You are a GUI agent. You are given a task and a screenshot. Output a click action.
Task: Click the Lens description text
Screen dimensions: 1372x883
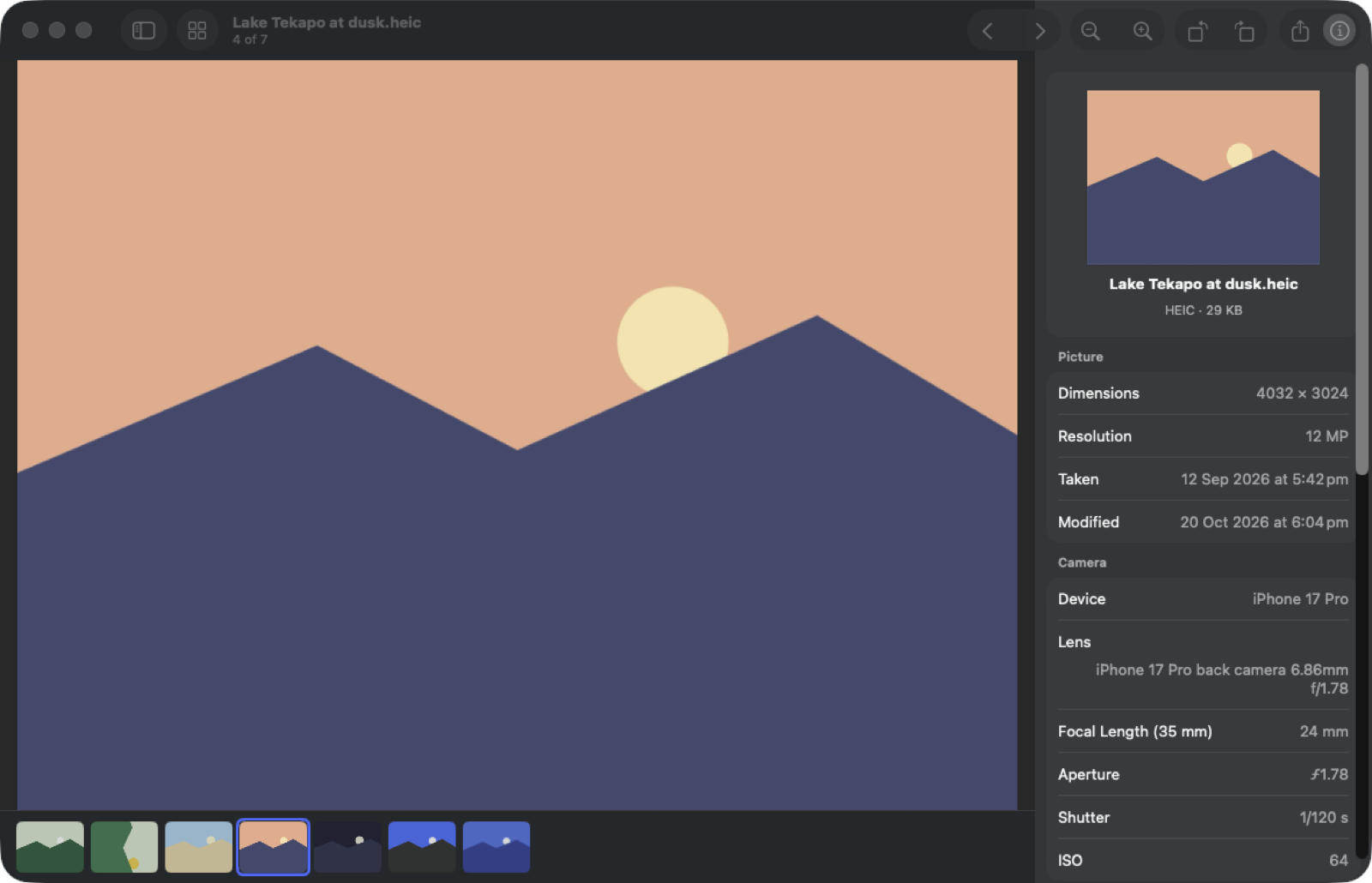tap(1222, 679)
